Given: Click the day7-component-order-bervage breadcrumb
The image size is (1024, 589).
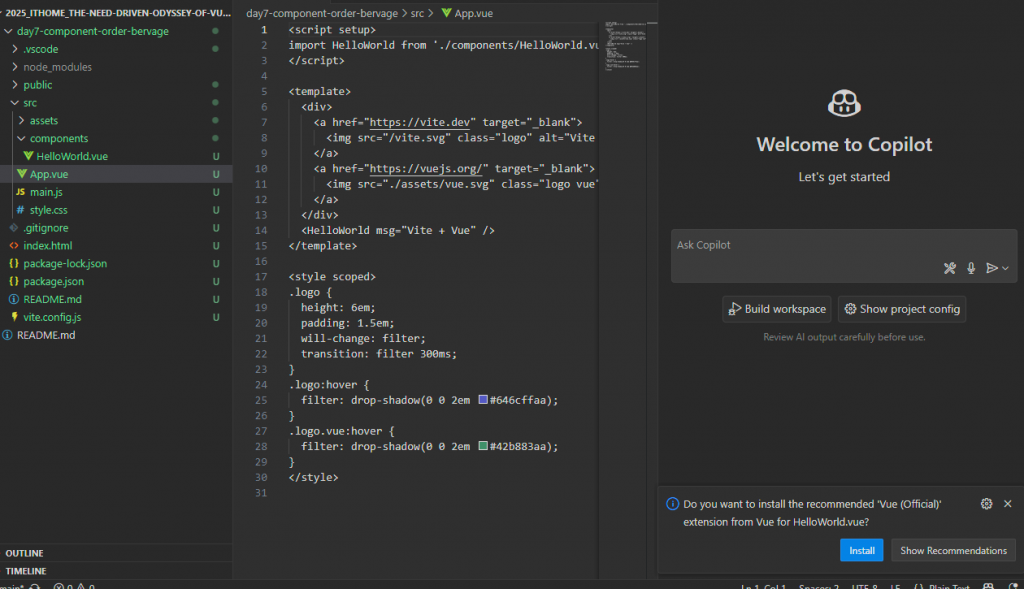Looking at the screenshot, I should [322, 13].
